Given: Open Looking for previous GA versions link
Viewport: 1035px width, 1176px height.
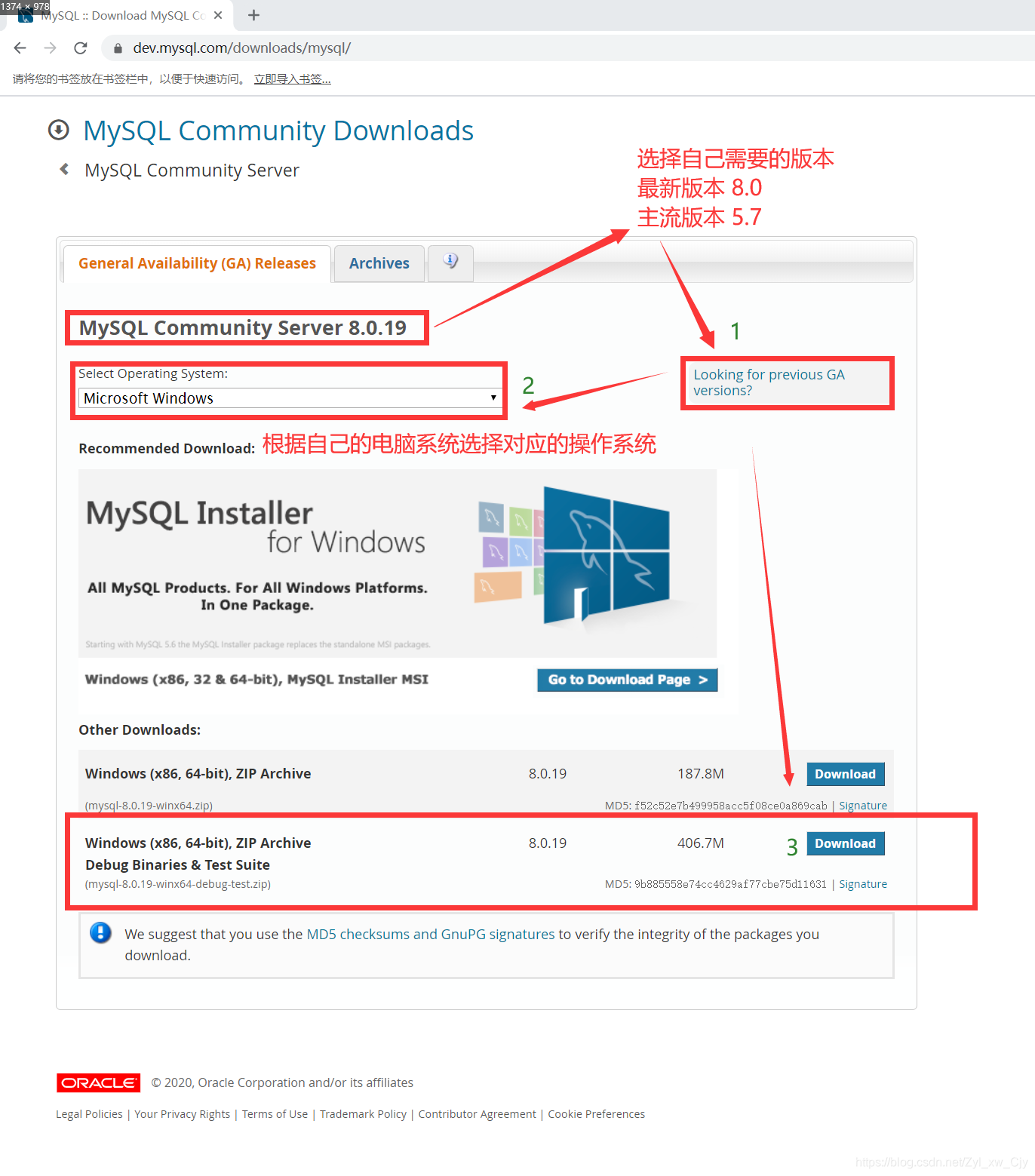Looking at the screenshot, I should click(x=769, y=382).
